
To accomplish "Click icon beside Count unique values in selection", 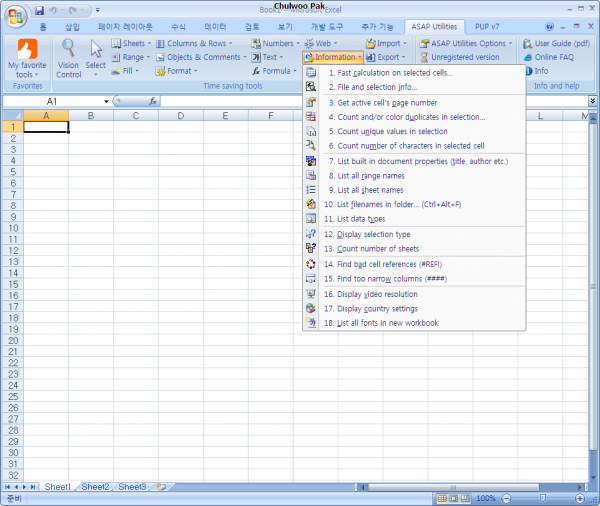I will (x=311, y=131).
